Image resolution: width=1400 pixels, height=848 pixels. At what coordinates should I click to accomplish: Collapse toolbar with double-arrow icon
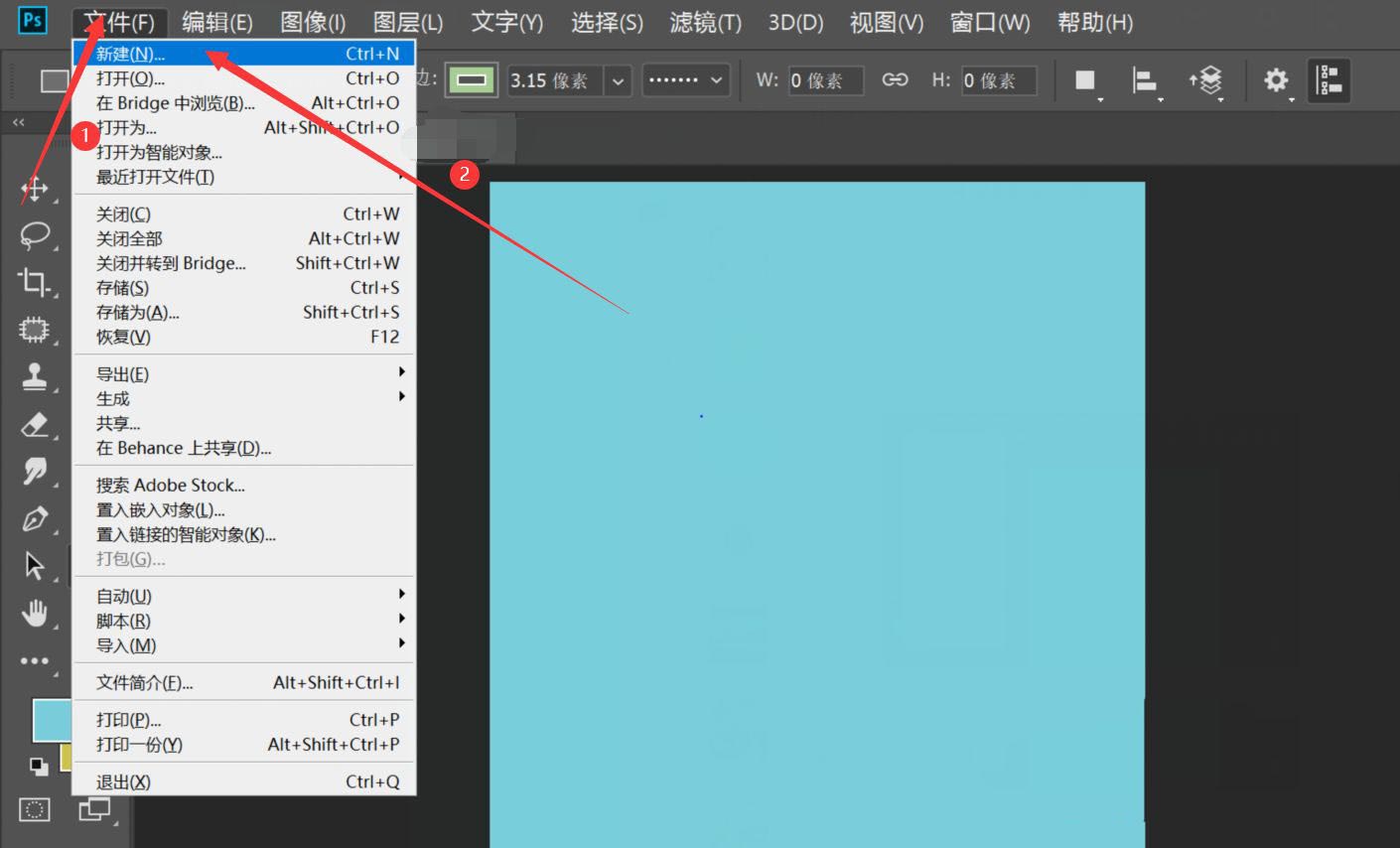point(18,122)
